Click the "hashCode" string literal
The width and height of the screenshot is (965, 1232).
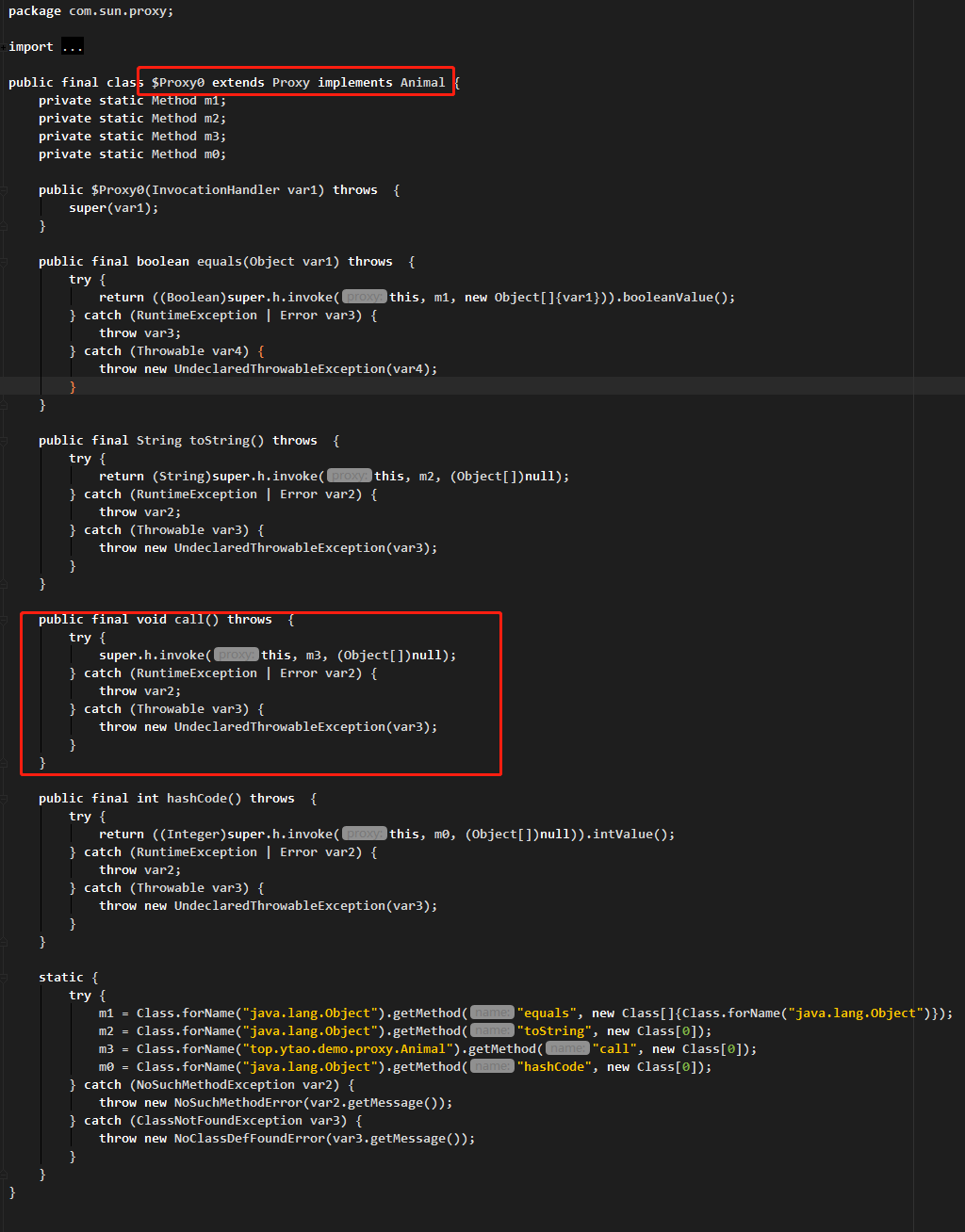point(555,1067)
